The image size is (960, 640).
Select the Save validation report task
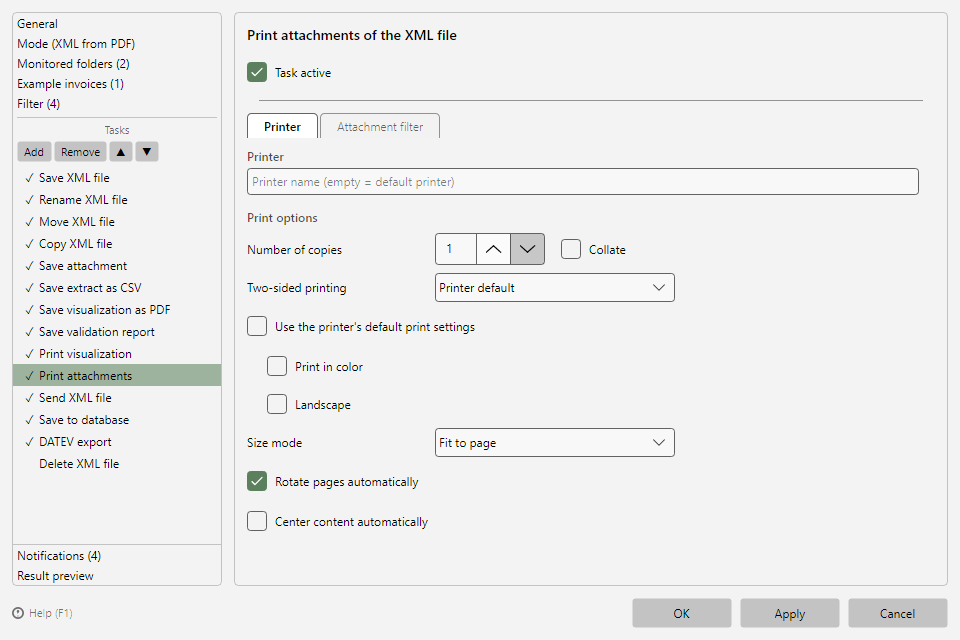click(x=117, y=332)
